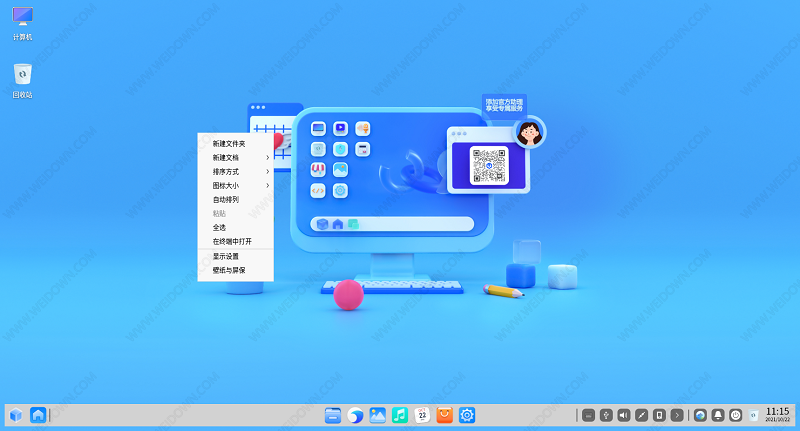Open the settings gear in the dock
This screenshot has width=800, height=431.
[466, 414]
